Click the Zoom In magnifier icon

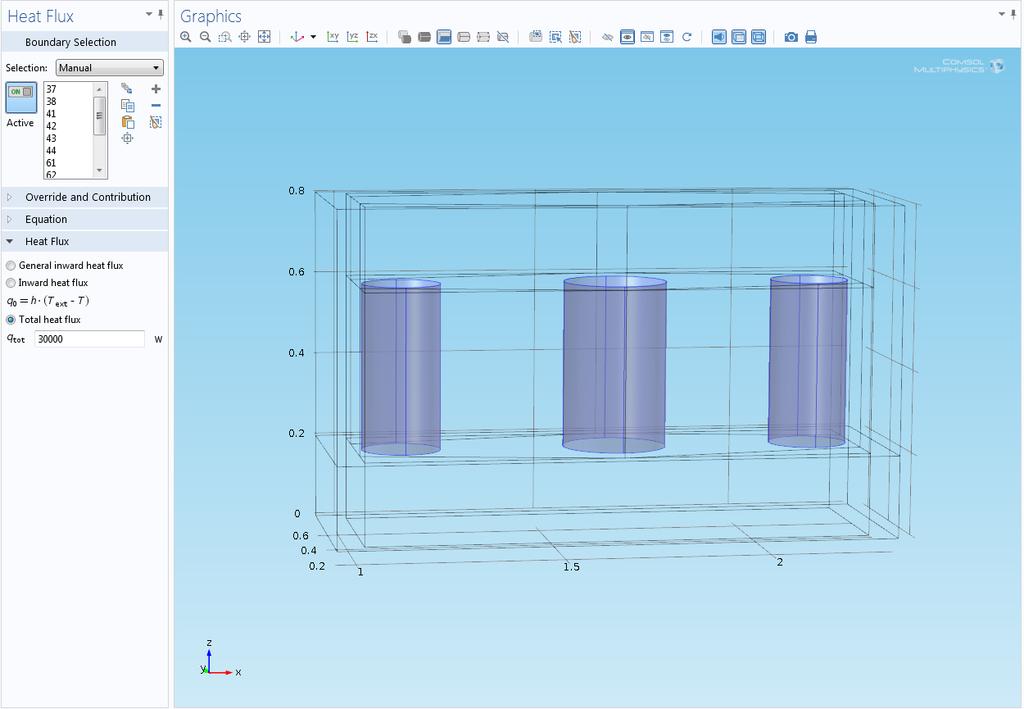click(x=186, y=37)
